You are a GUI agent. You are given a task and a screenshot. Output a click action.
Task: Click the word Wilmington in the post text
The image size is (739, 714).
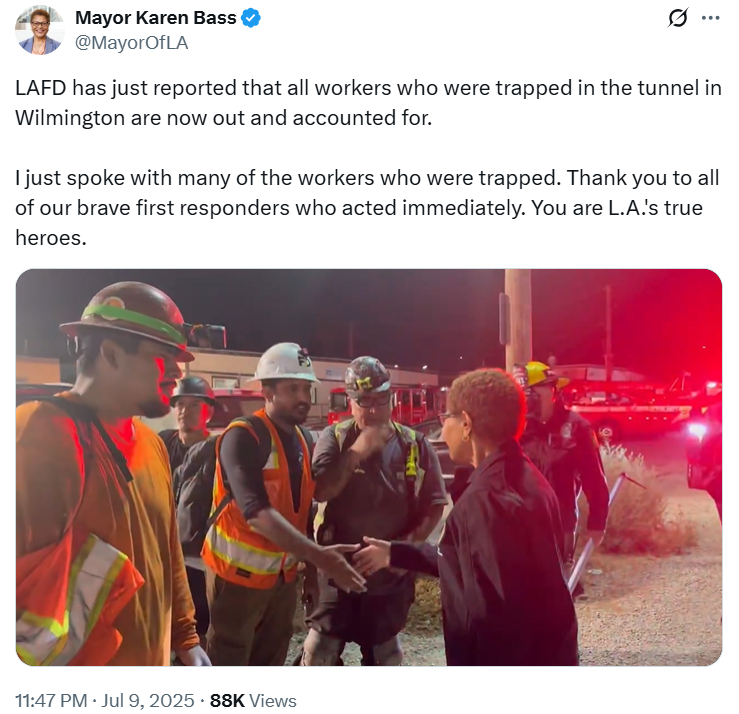(x=70, y=118)
